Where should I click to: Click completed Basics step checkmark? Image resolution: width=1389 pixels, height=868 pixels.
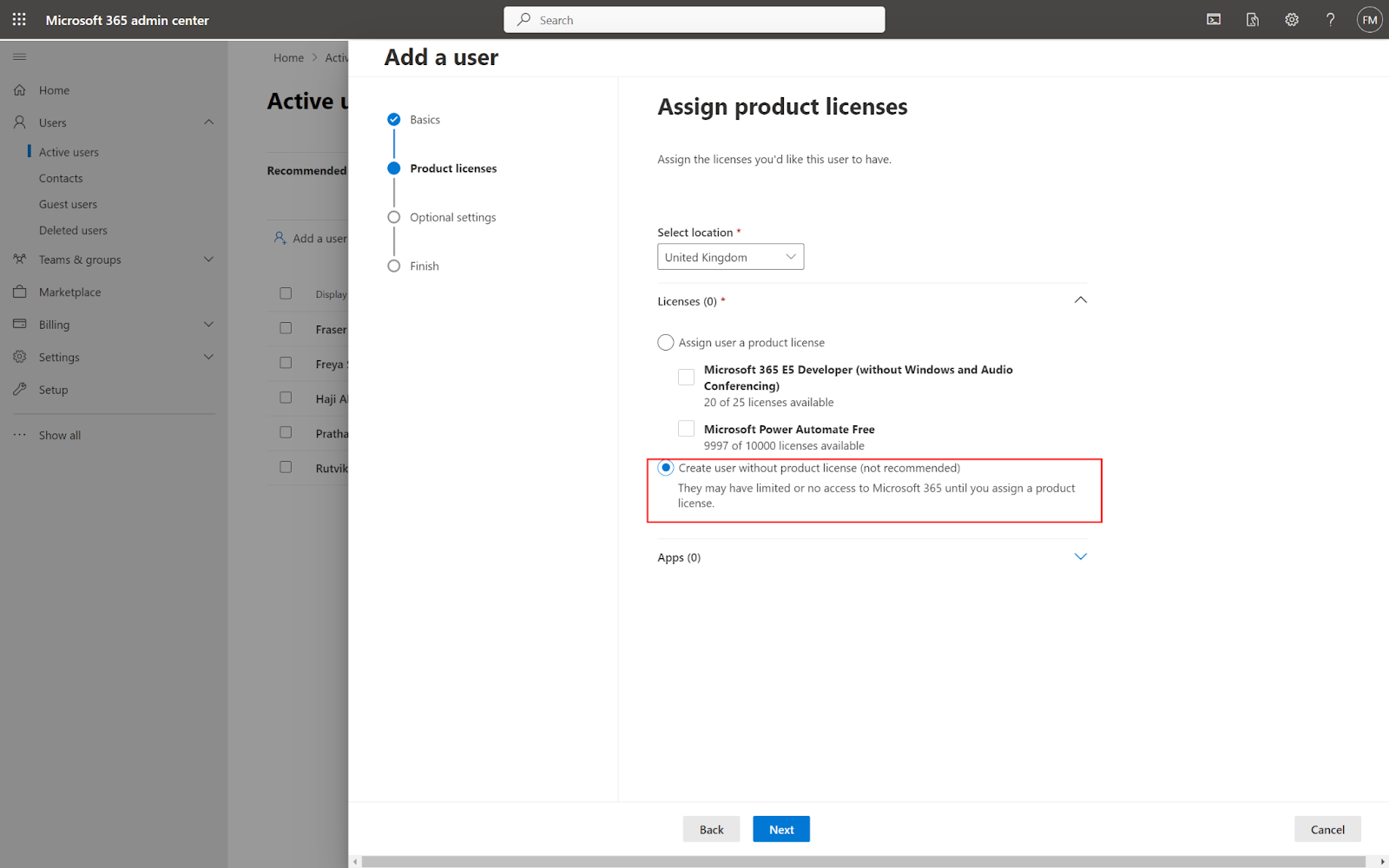[x=394, y=119]
